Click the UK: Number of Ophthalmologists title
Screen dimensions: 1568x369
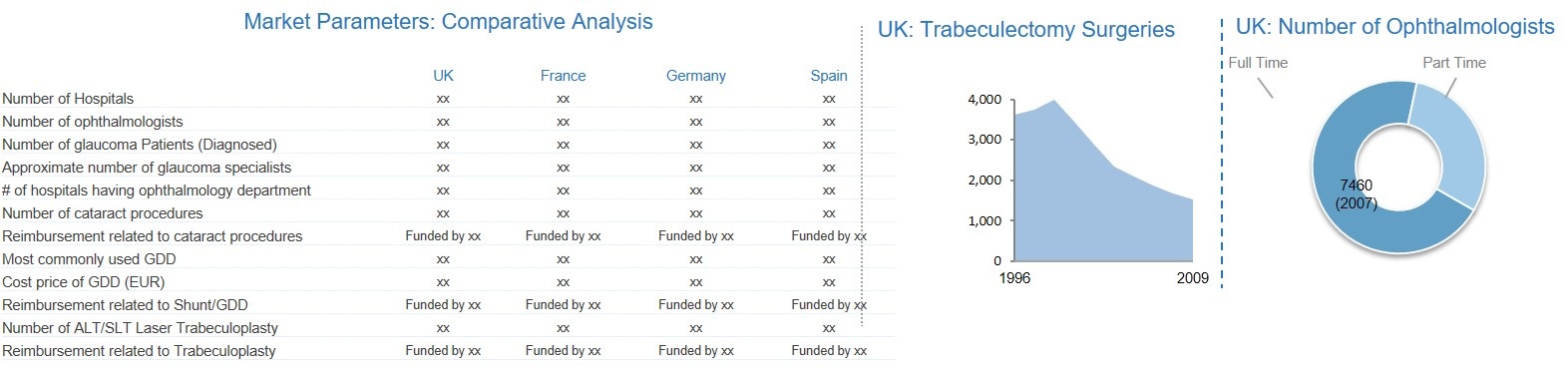point(1394,27)
